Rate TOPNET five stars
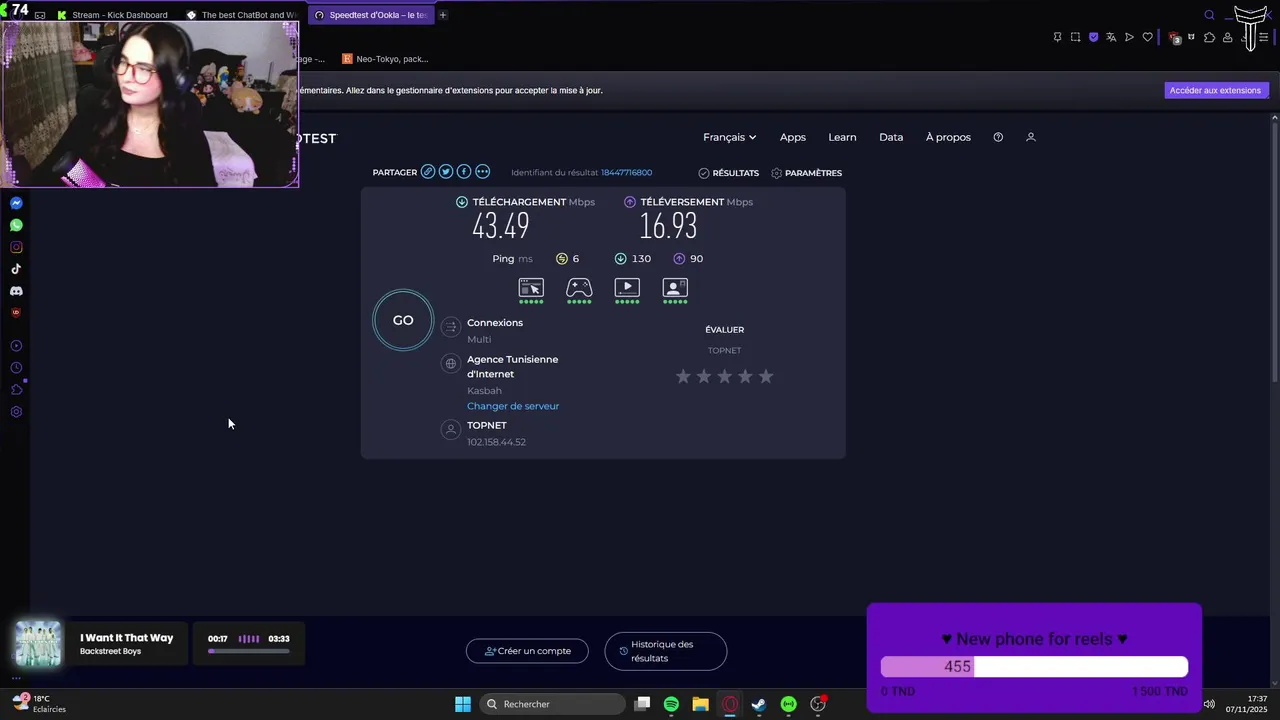 [x=766, y=376]
